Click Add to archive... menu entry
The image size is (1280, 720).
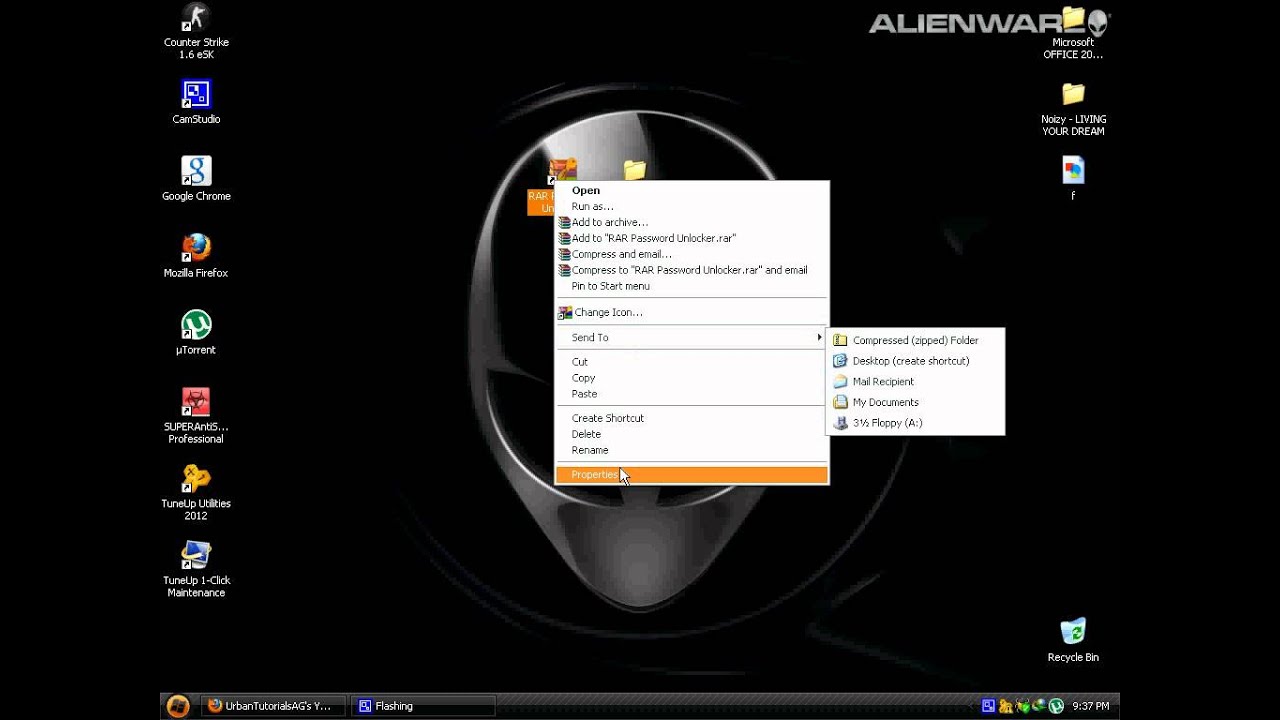tap(692, 222)
